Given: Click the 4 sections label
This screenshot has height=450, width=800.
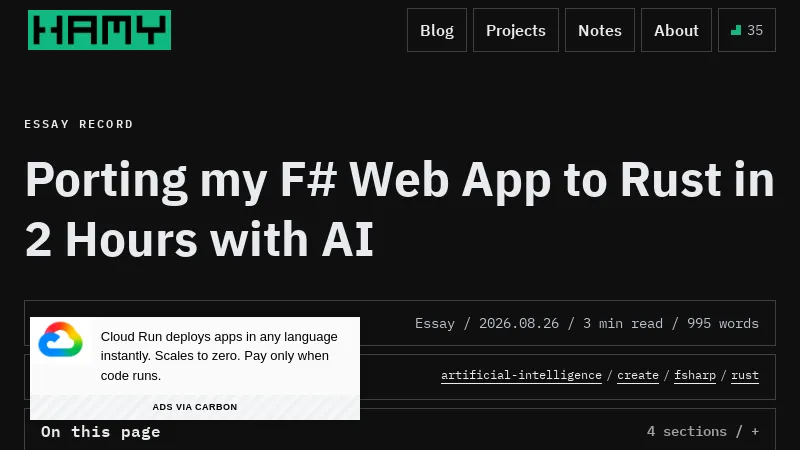Looking at the screenshot, I should point(687,432).
